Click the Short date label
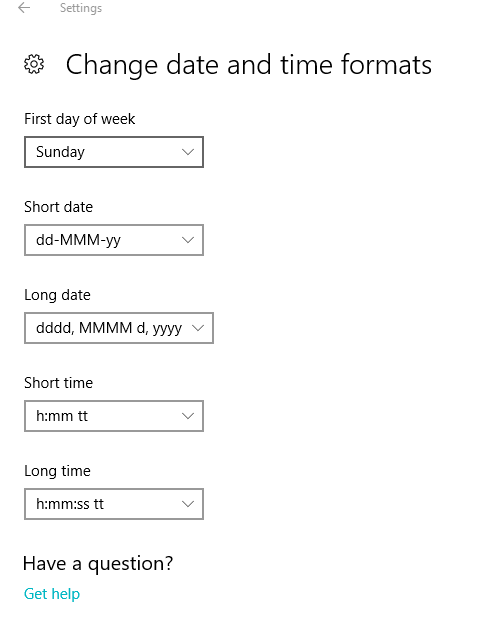Viewport: 492px width, 637px height. (x=59, y=207)
